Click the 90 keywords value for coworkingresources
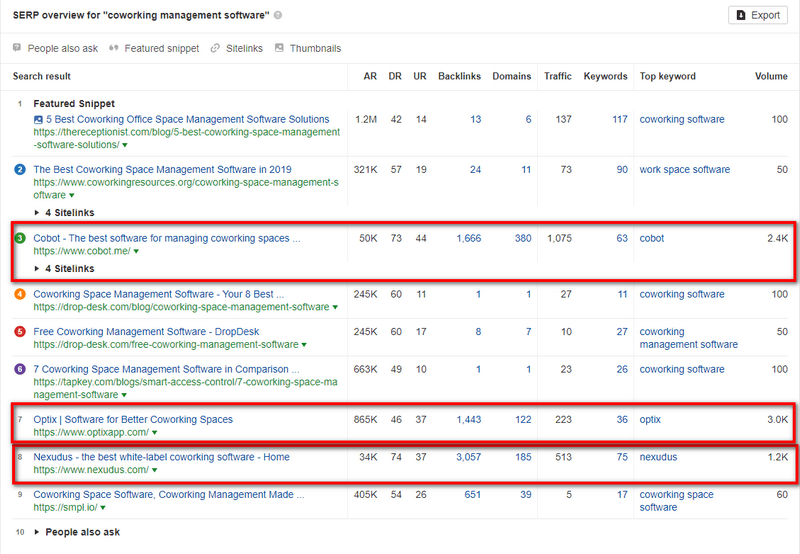Image resolution: width=800 pixels, height=554 pixels. (x=622, y=169)
